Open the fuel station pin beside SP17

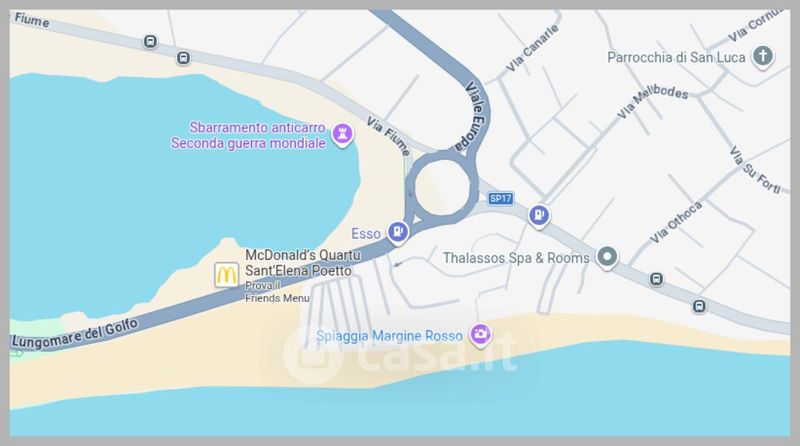[539, 216]
